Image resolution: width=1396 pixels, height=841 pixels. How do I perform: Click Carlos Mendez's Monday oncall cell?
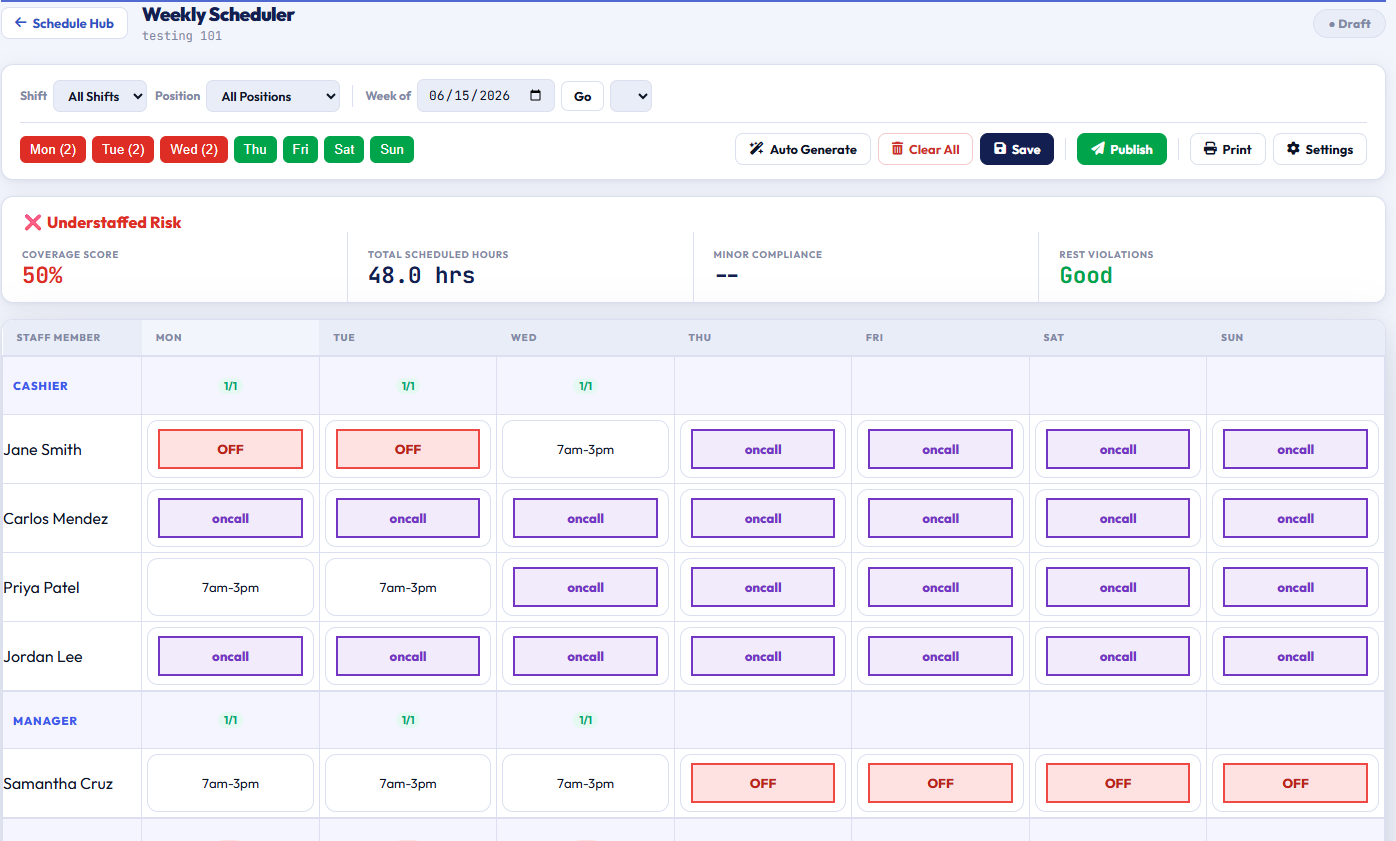tap(230, 518)
